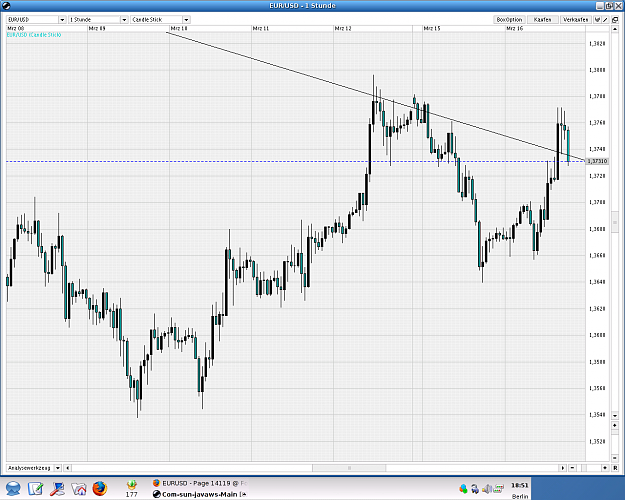Open the taskbar start menu icon
Screen dimensions: 625x500
(x=13, y=488)
